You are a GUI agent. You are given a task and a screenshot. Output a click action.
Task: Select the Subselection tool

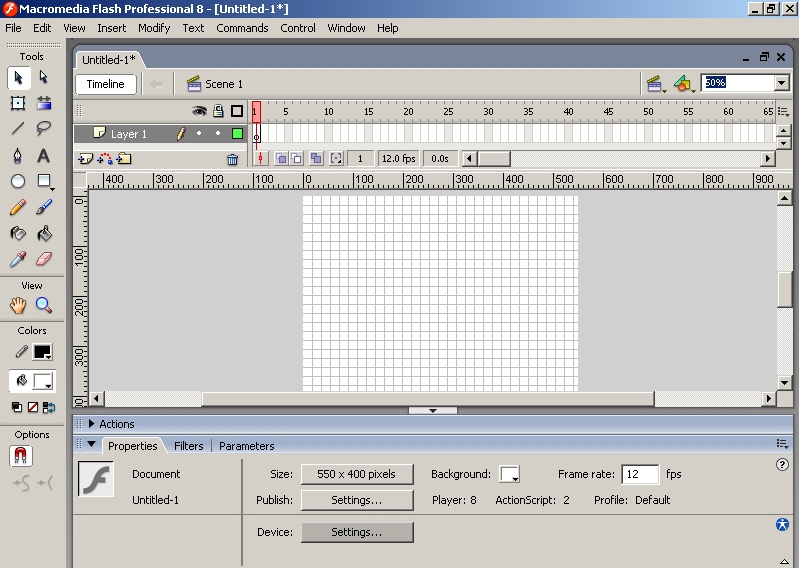click(44, 77)
